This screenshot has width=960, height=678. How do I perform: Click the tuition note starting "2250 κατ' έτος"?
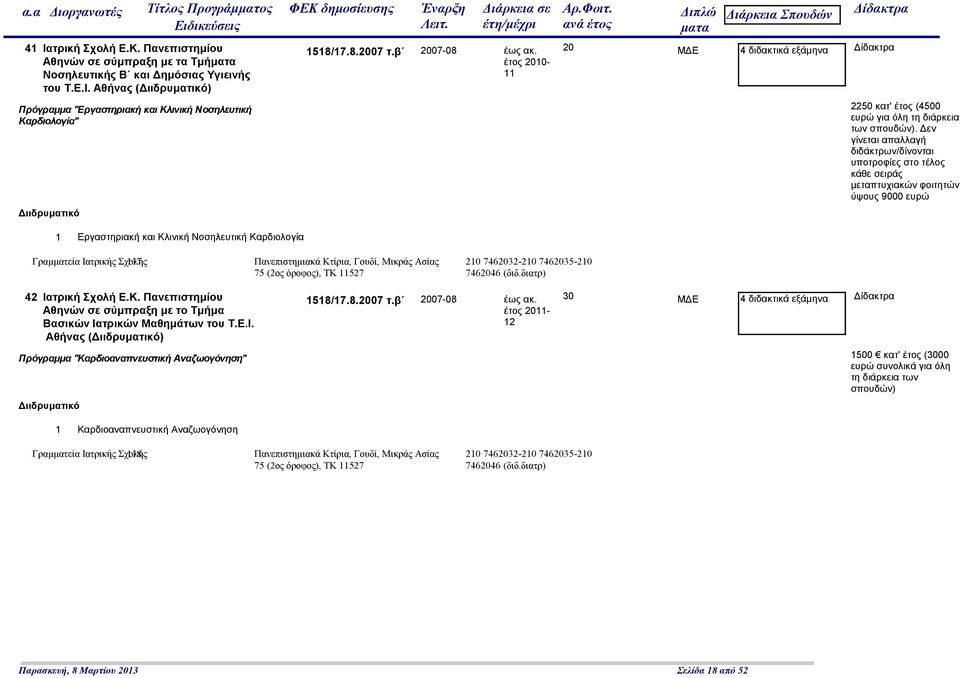(x=905, y=151)
